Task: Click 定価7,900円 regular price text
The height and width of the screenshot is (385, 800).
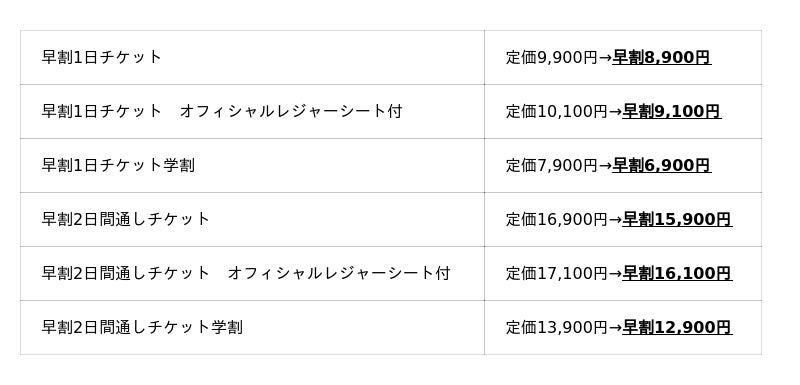Action: (x=552, y=166)
